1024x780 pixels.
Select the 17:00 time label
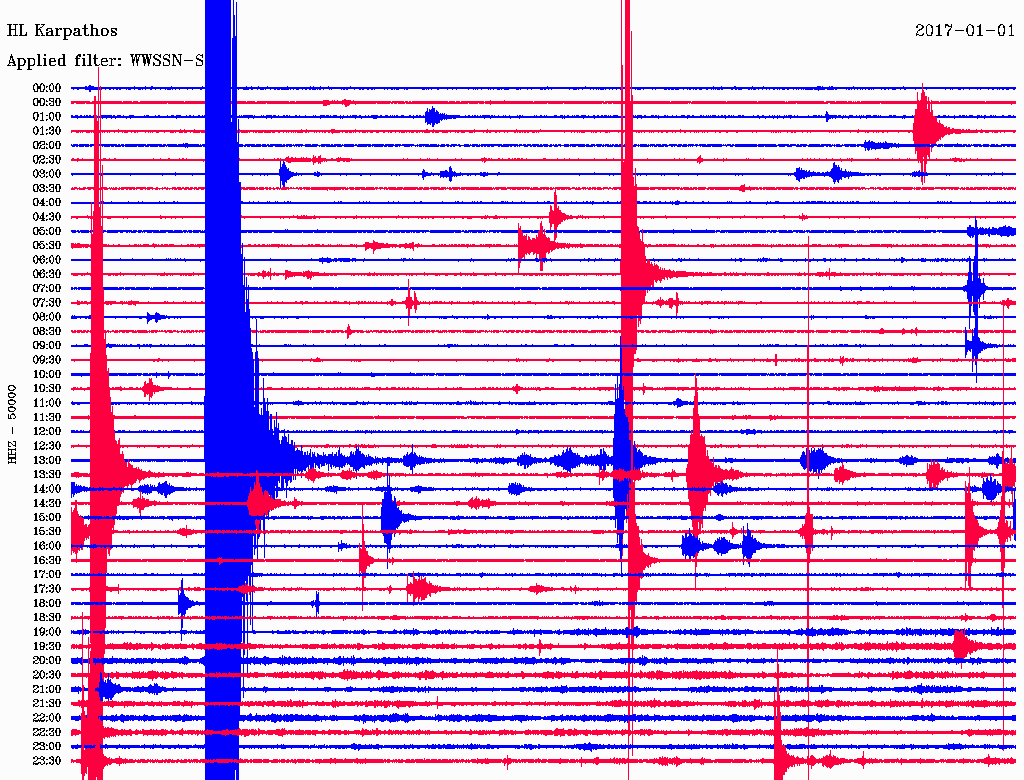[47, 574]
